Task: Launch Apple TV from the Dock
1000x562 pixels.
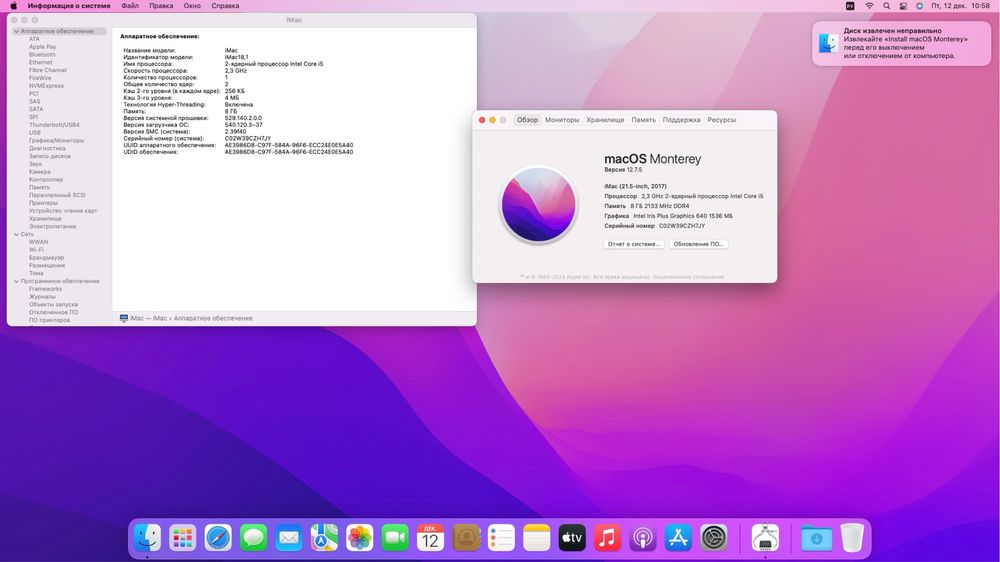Action: click(x=572, y=538)
